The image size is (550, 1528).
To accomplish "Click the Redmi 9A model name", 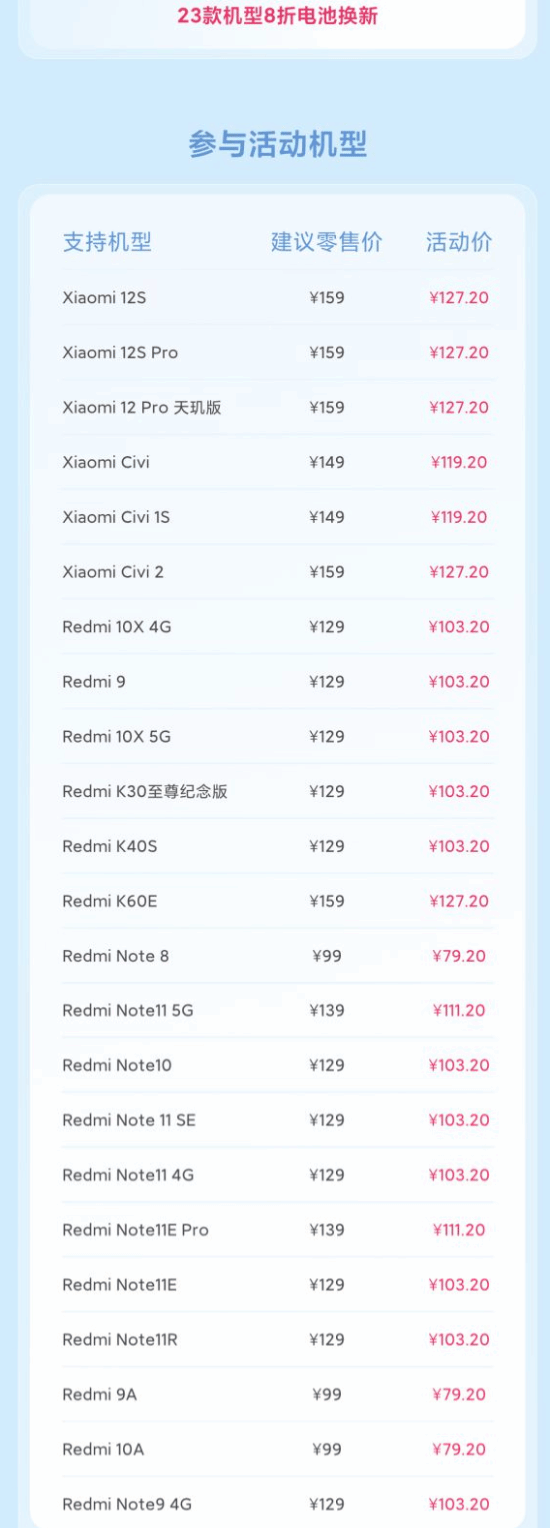I will [x=100, y=1394].
